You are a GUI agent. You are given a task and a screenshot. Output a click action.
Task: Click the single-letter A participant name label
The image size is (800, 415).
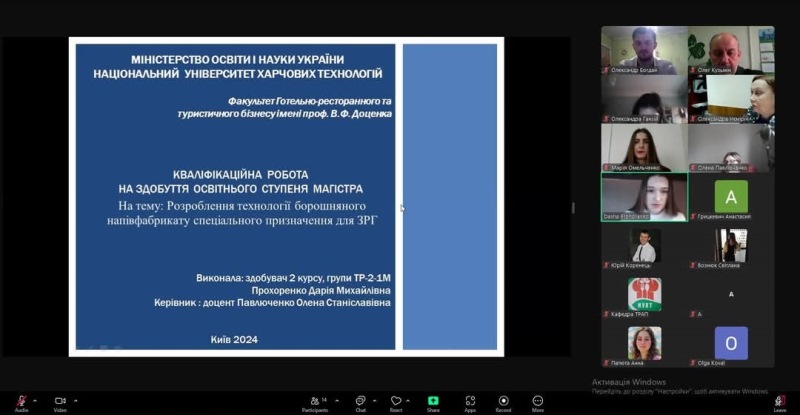699,314
